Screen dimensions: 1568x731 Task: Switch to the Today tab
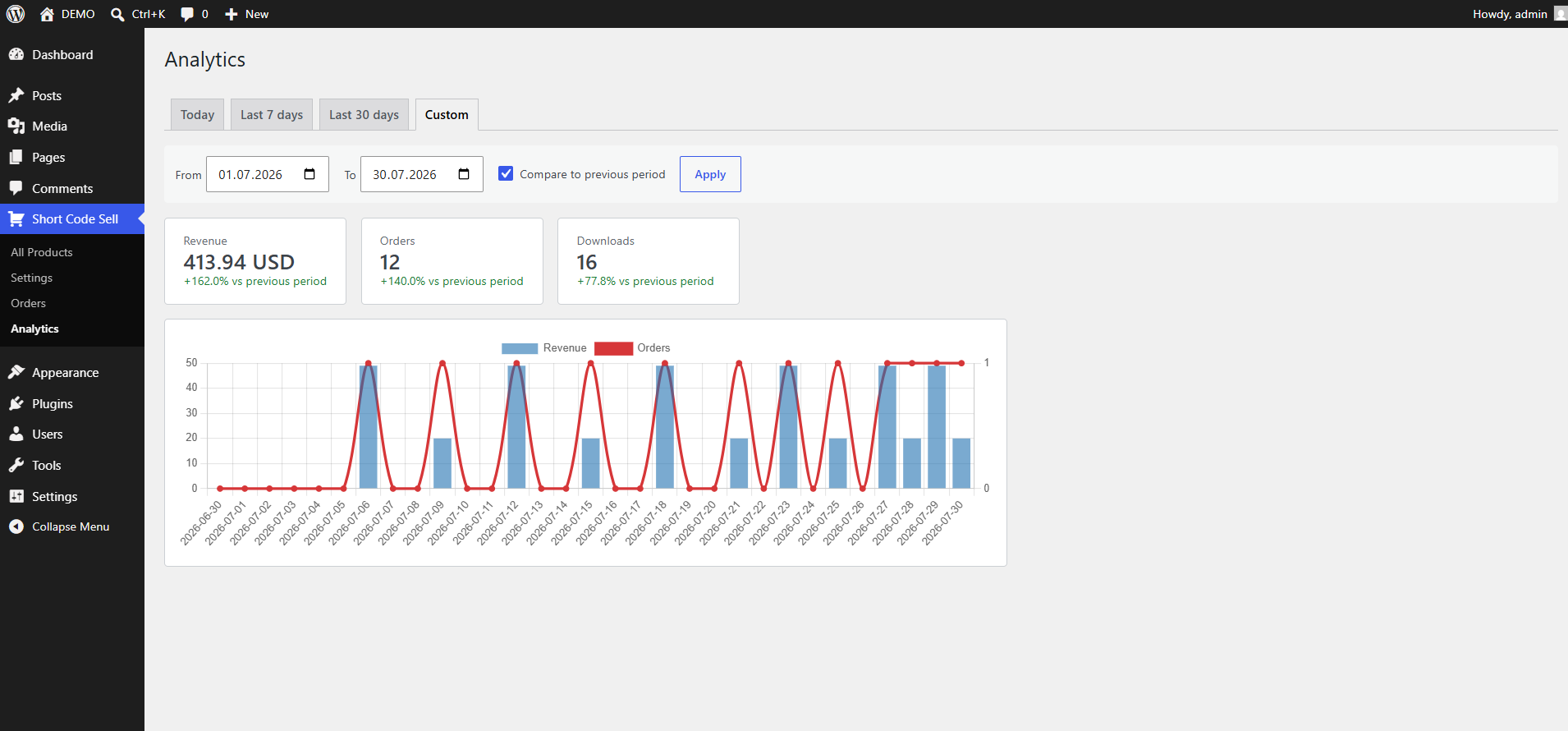coord(197,114)
